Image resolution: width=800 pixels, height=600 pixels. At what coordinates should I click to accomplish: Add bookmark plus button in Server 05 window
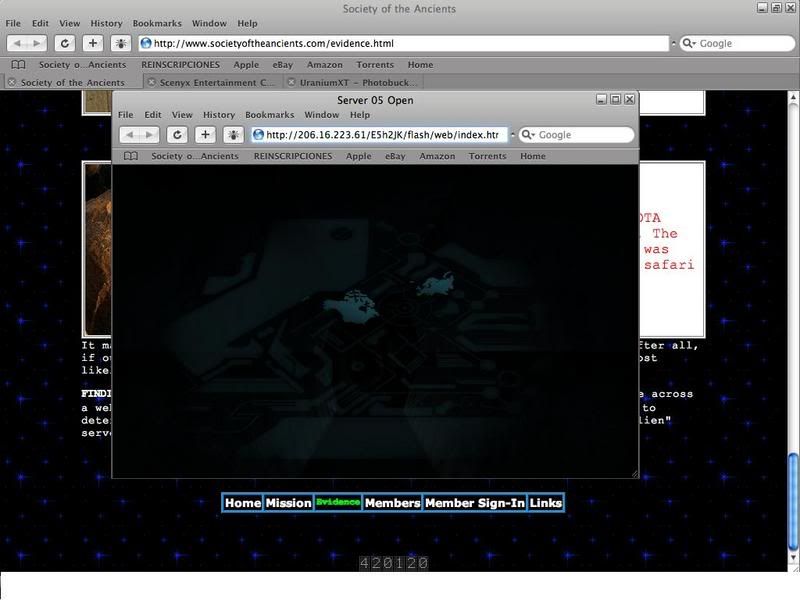[205, 135]
